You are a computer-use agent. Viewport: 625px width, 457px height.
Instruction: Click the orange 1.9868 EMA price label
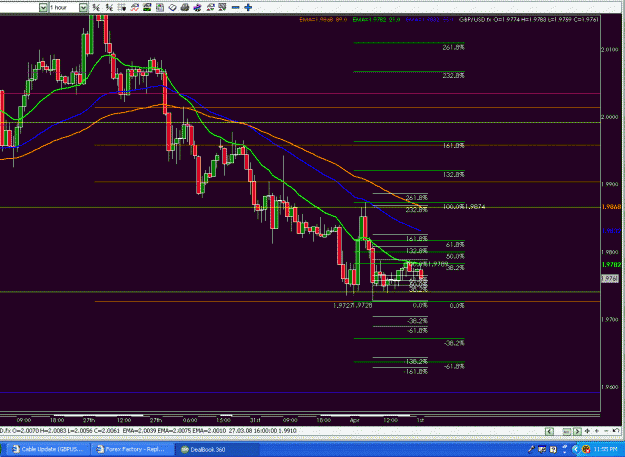click(611, 207)
